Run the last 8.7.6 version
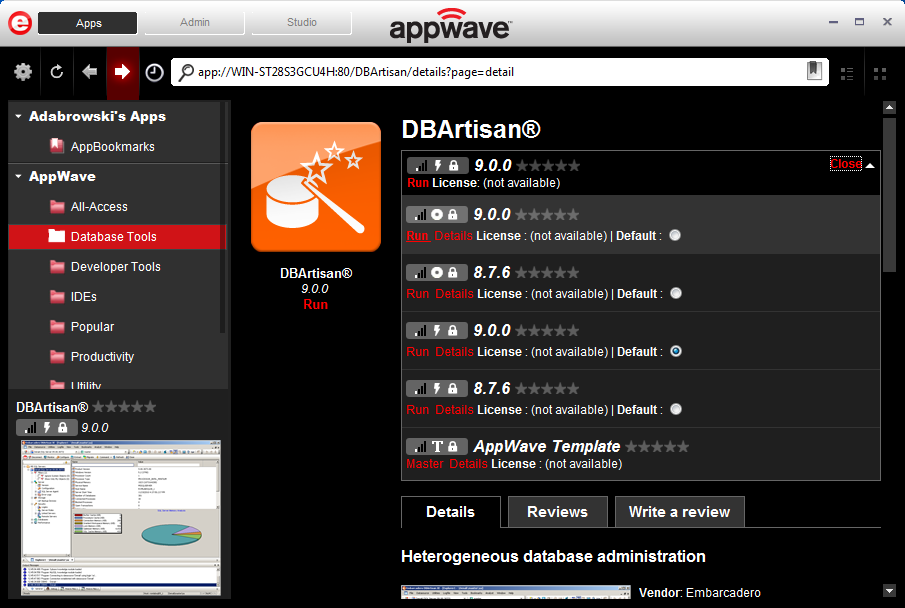Image resolution: width=905 pixels, height=608 pixels. click(x=418, y=409)
